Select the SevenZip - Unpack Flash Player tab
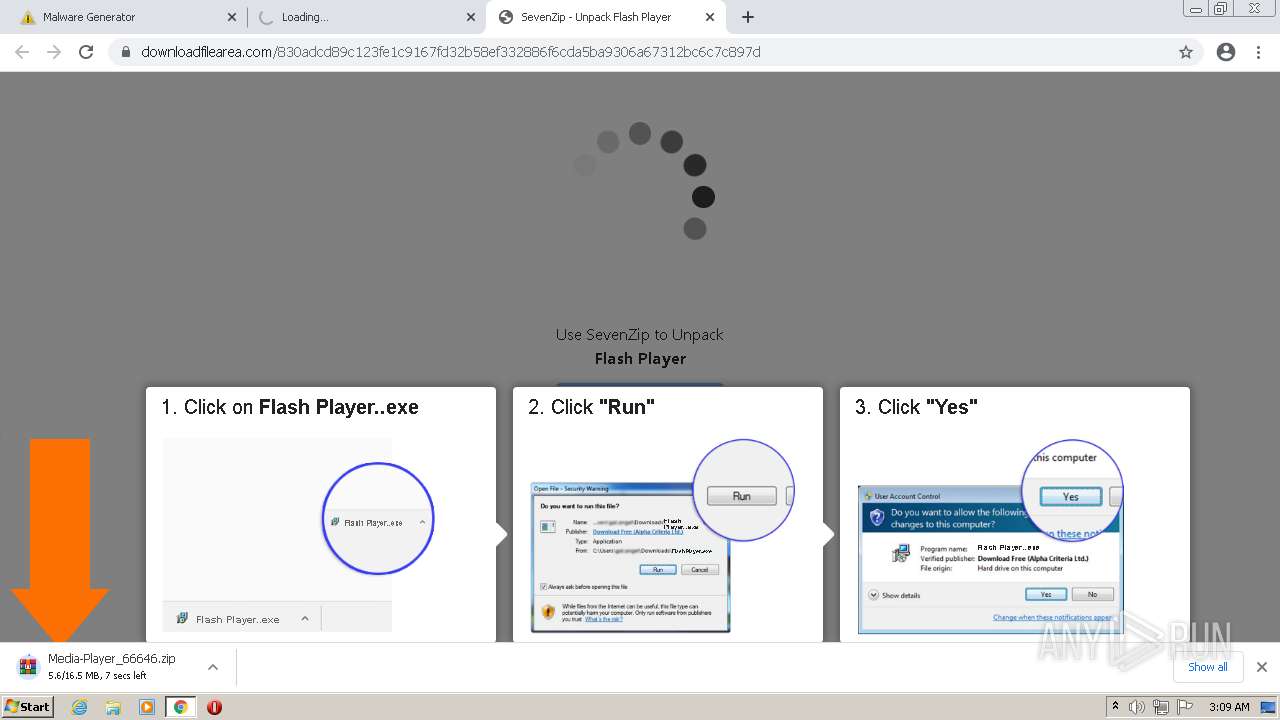 (606, 17)
